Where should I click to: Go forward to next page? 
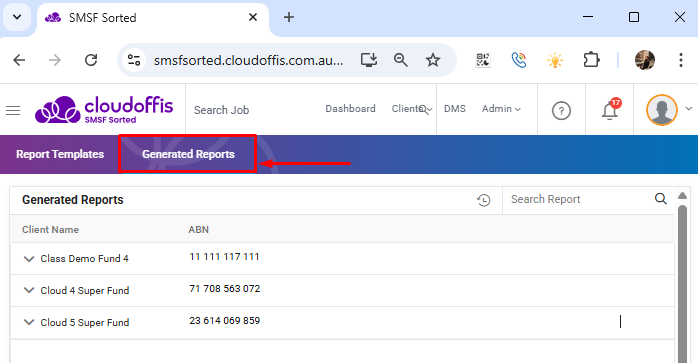point(55,60)
